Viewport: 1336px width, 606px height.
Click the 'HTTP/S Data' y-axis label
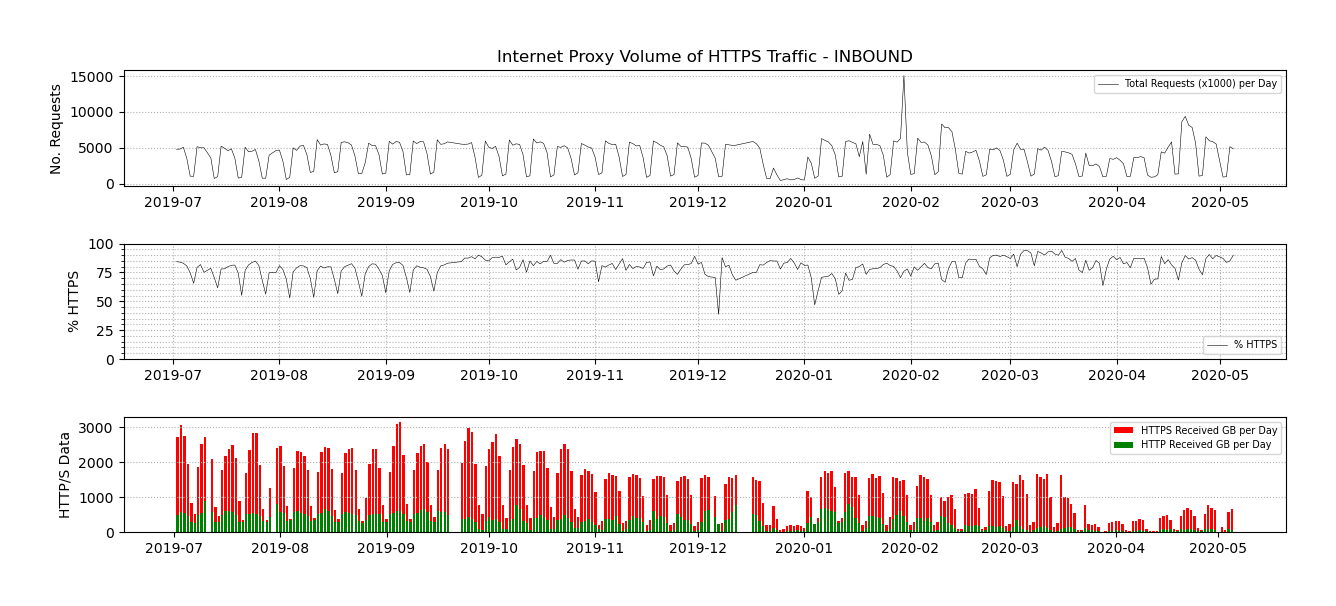pyautogui.click(x=65, y=475)
